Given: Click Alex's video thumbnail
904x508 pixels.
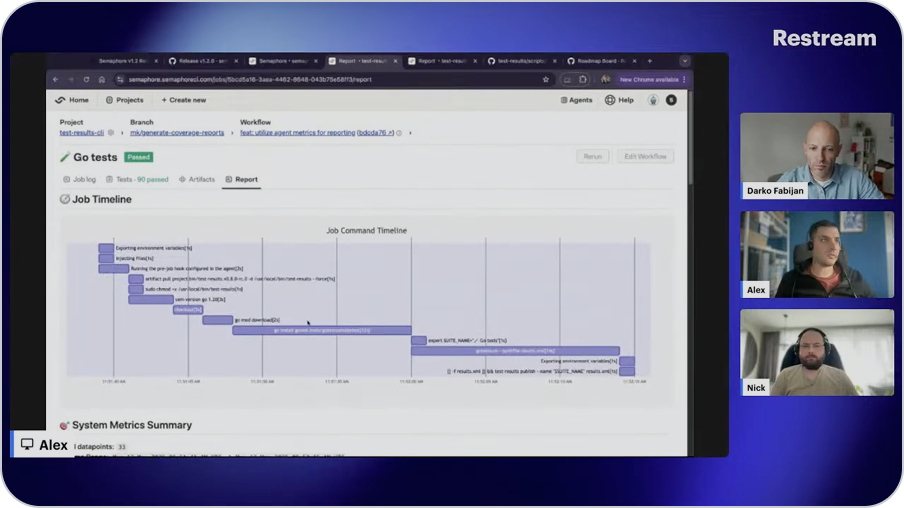Looking at the screenshot, I should click(817, 254).
